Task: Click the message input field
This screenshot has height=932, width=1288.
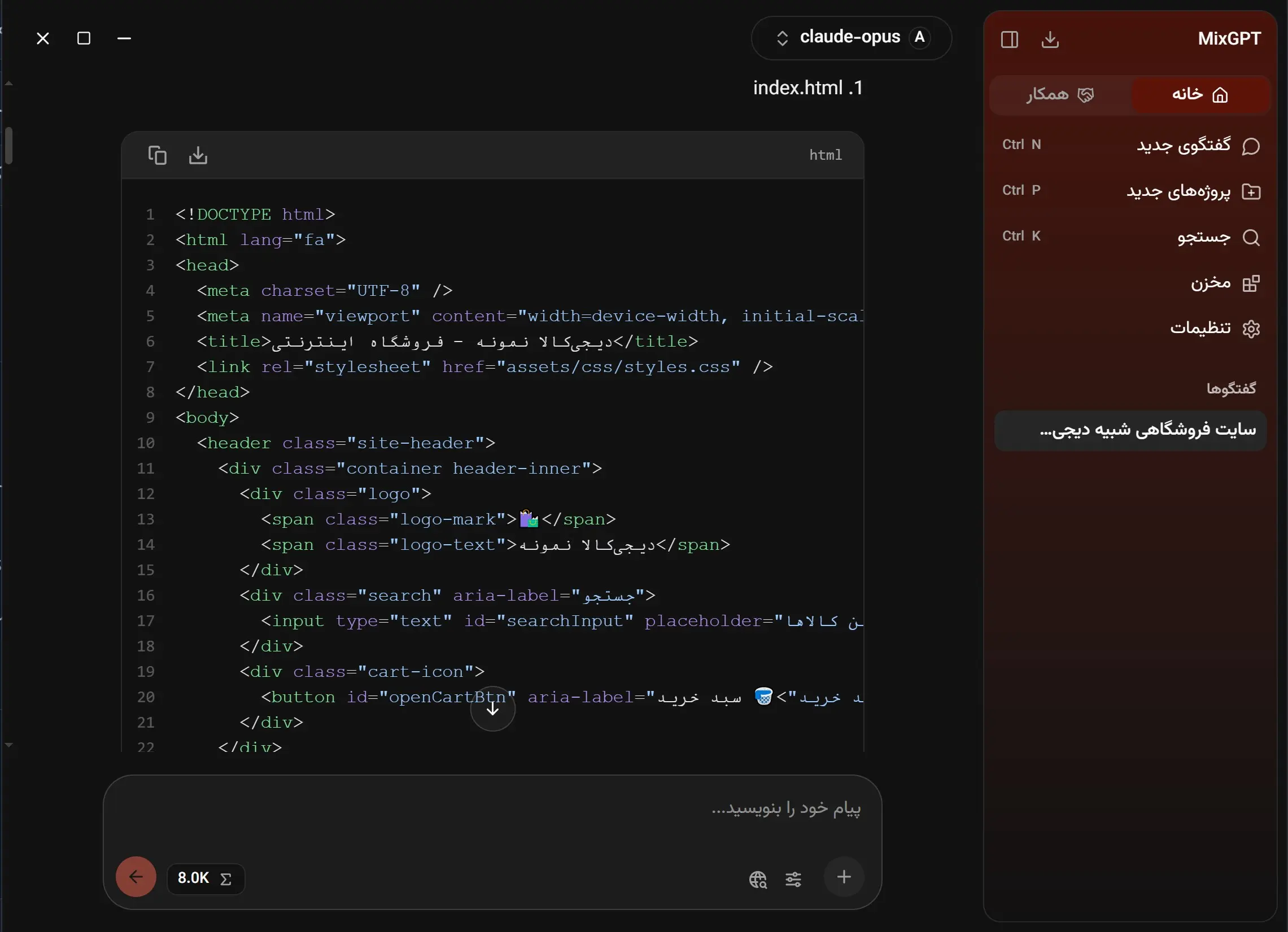Action: (x=492, y=810)
